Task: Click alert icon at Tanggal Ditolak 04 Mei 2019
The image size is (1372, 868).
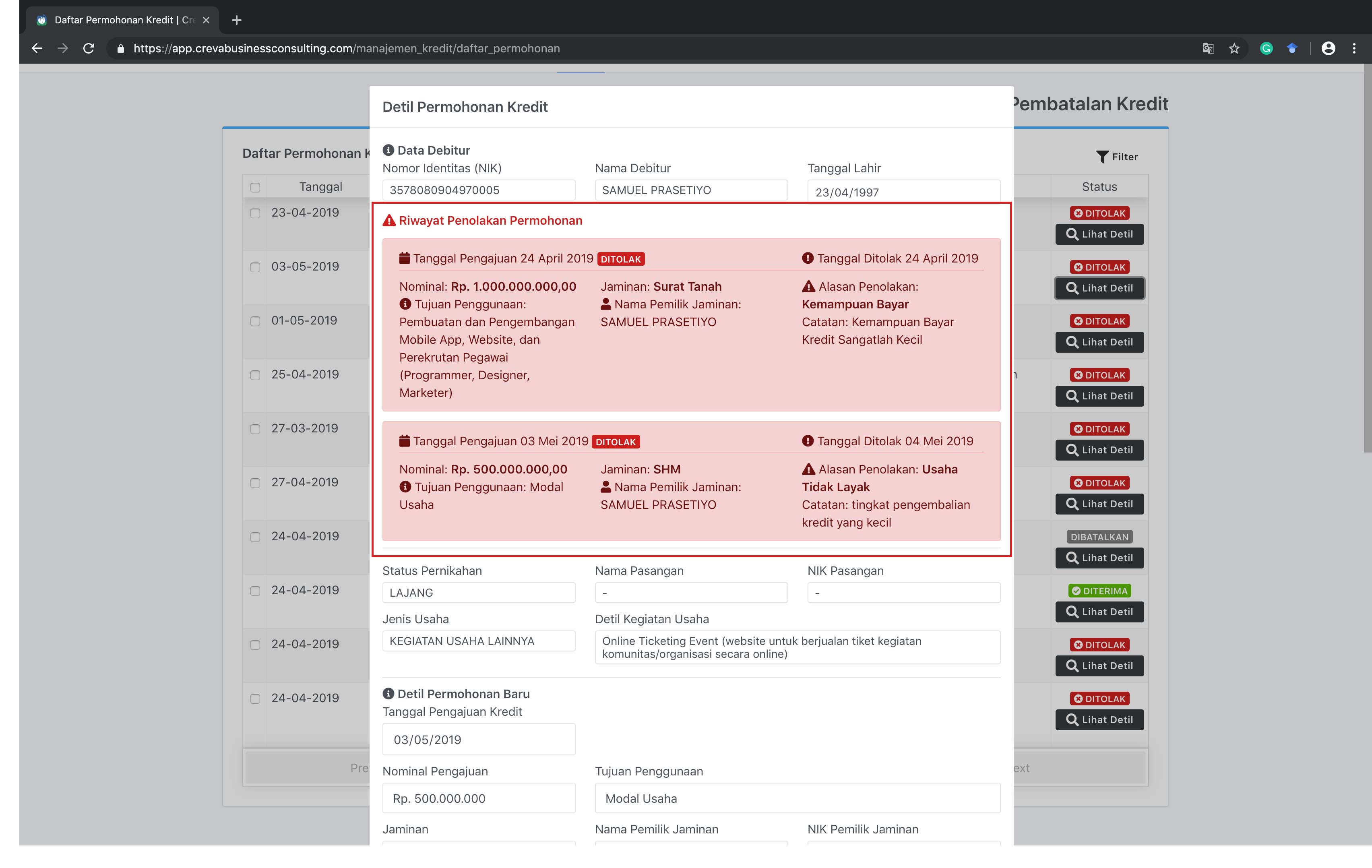Action: tap(807, 441)
